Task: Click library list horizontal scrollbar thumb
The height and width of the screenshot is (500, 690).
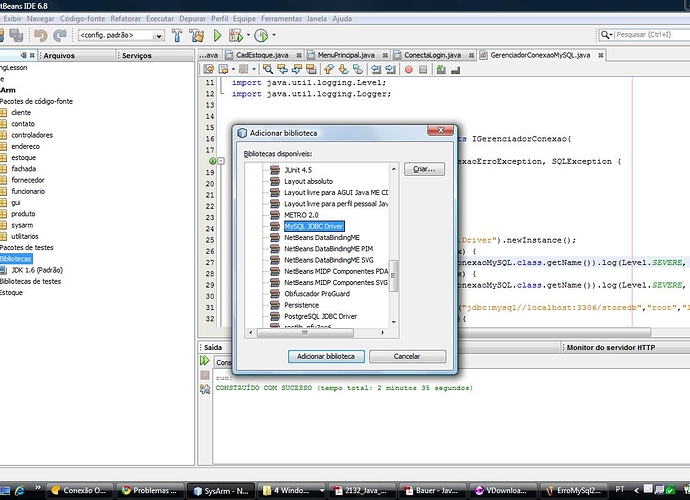Action: [305, 333]
